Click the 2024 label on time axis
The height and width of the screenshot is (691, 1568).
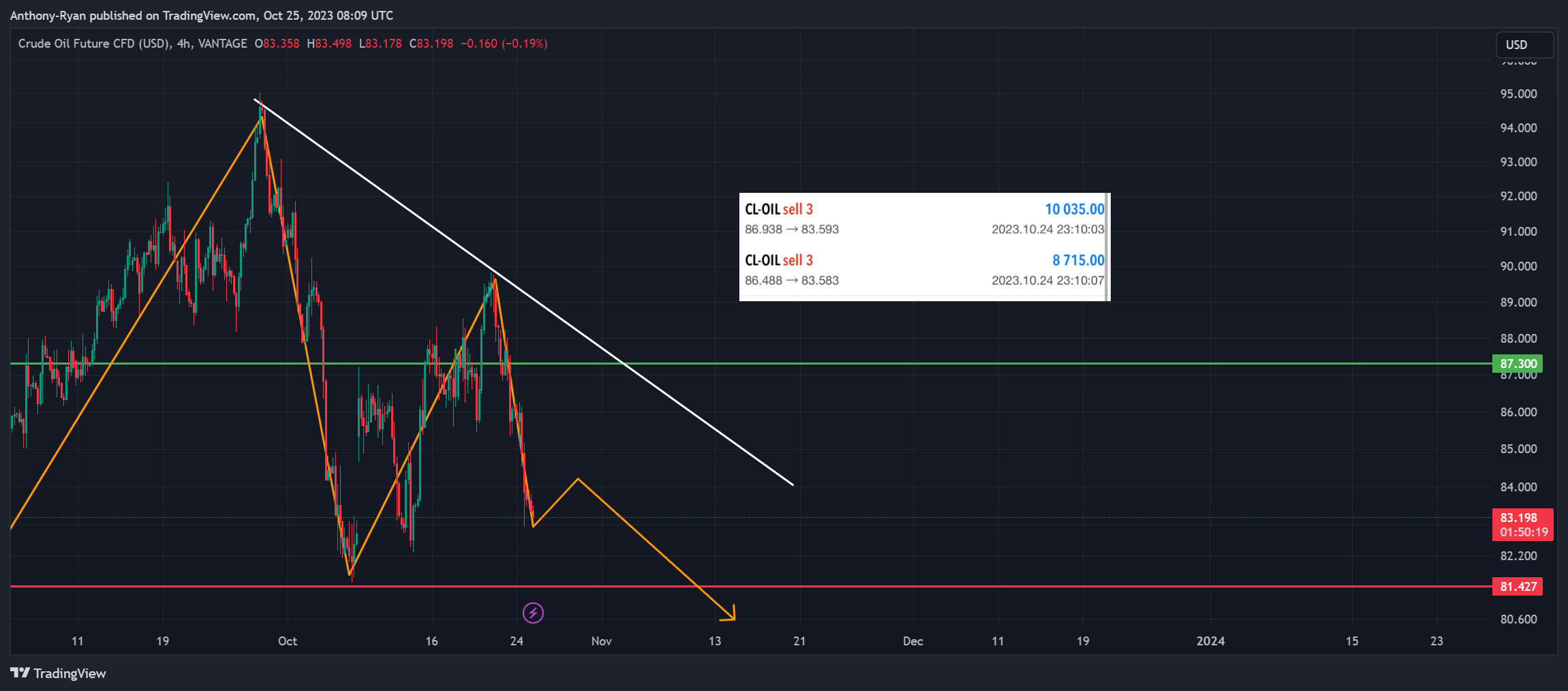1211,641
